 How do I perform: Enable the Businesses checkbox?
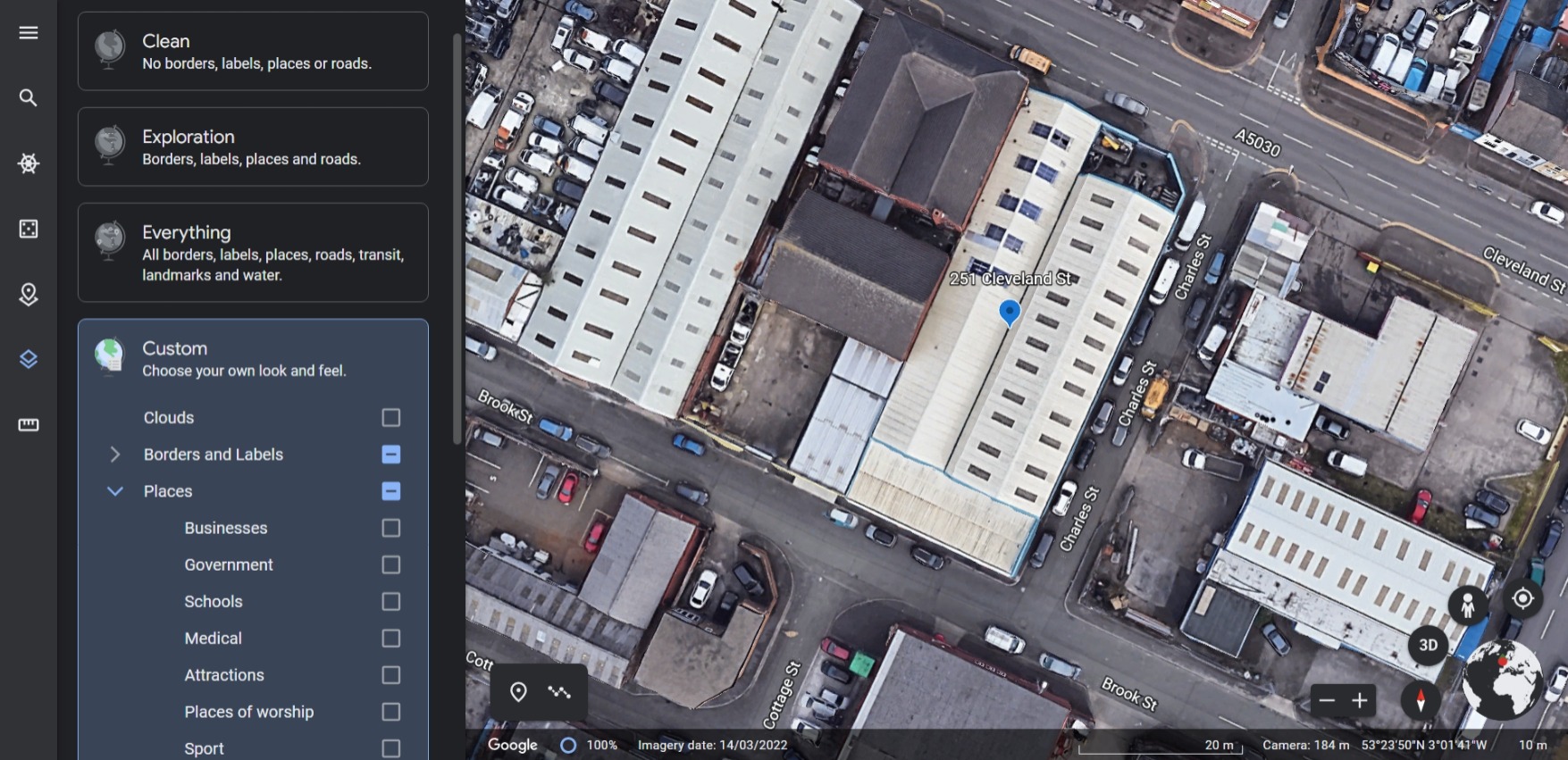pos(390,528)
